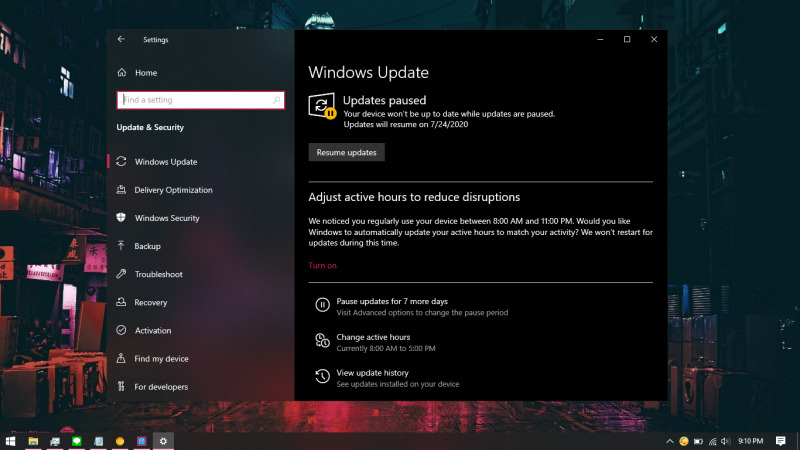
Task: Click the network Wi-Fi tray icon
Action: coord(712,441)
